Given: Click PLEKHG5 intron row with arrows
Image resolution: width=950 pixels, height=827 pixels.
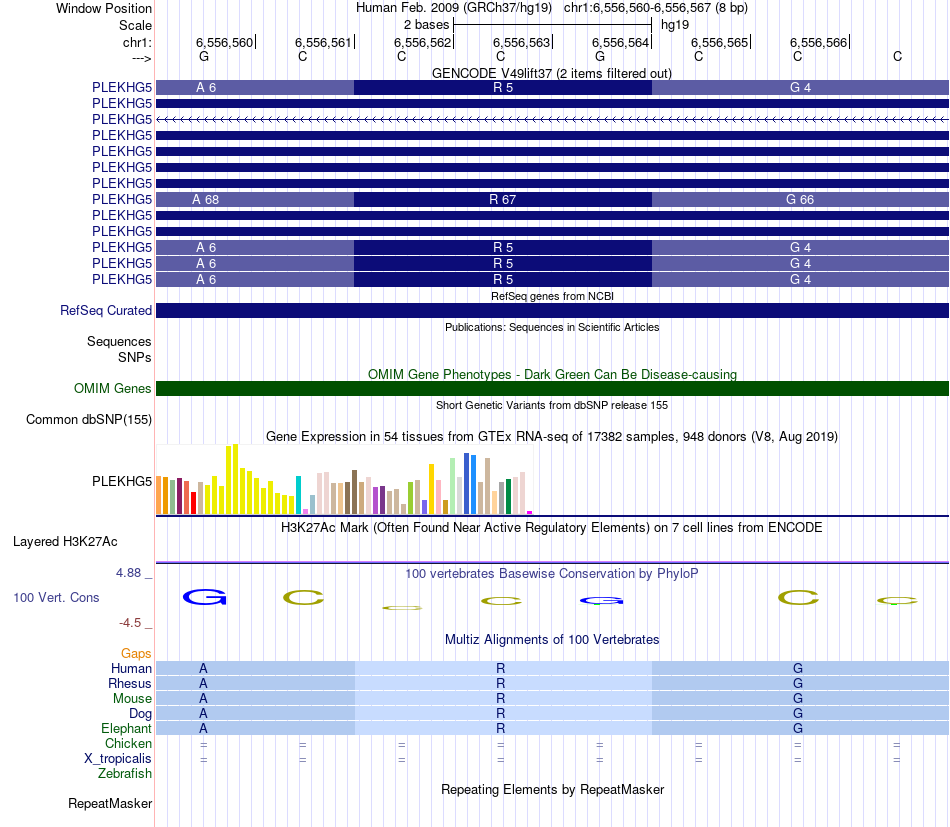Looking at the screenshot, I should pos(553,119).
